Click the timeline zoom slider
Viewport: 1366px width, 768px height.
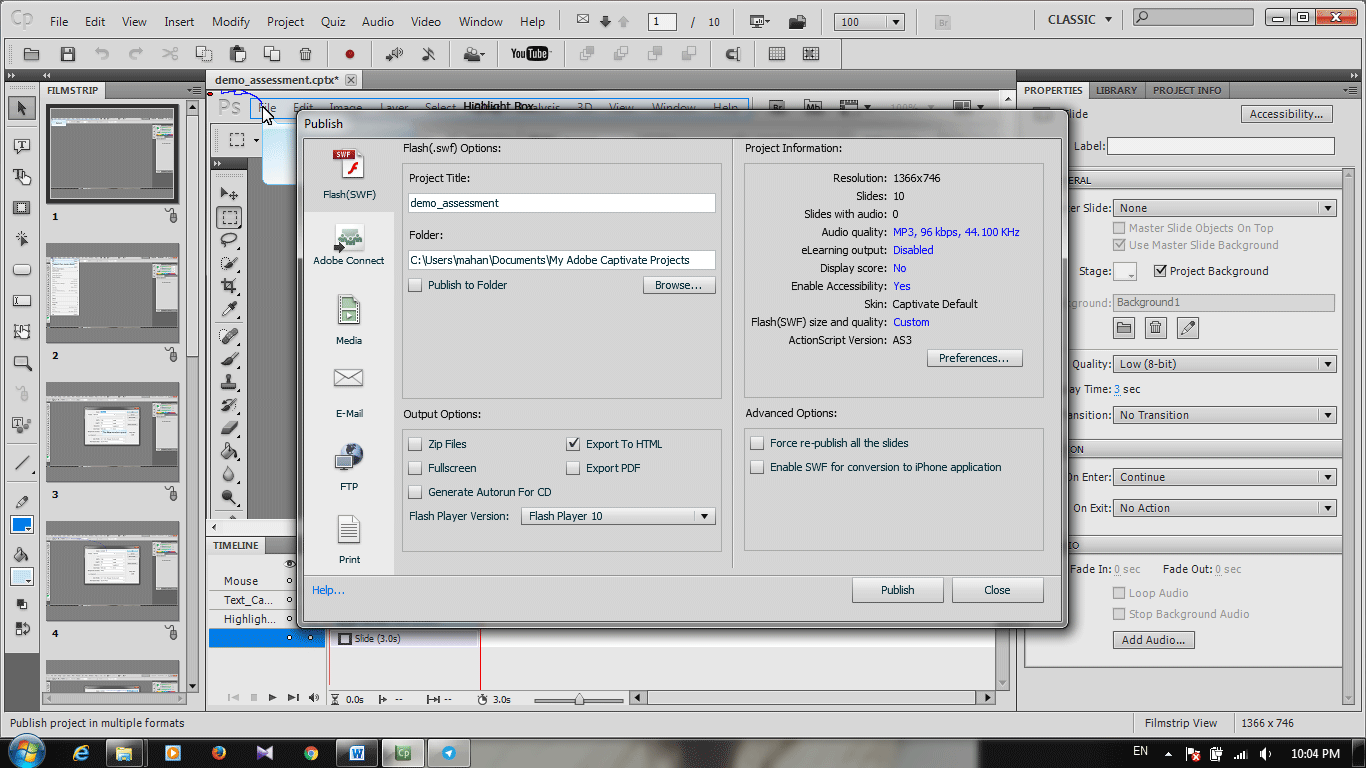point(581,700)
